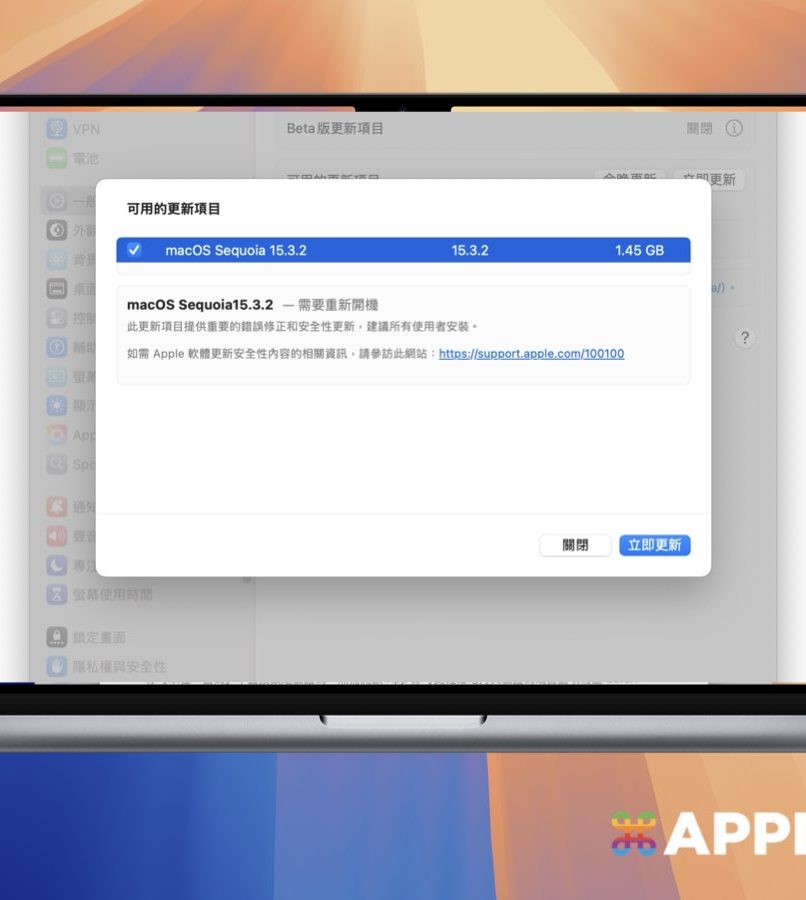The height and width of the screenshot is (900, 806).
Task: Click the Displays sun icon in the sidebar
Action: [x=57, y=406]
